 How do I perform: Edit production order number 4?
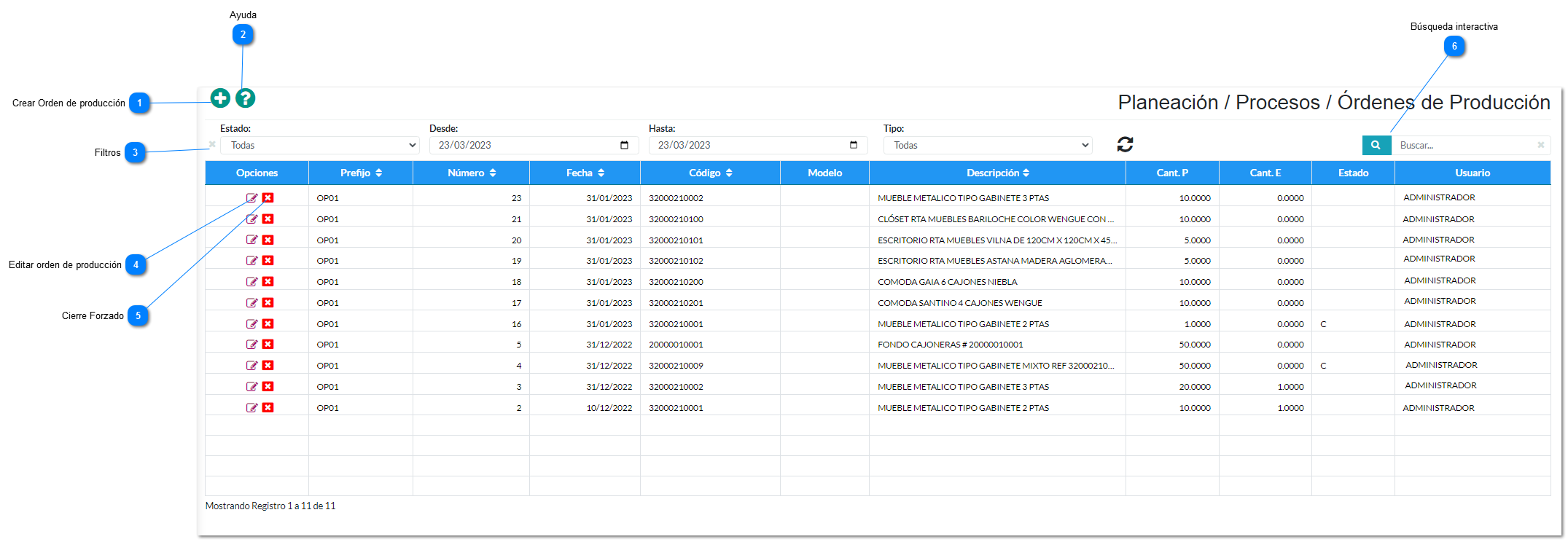click(x=251, y=365)
